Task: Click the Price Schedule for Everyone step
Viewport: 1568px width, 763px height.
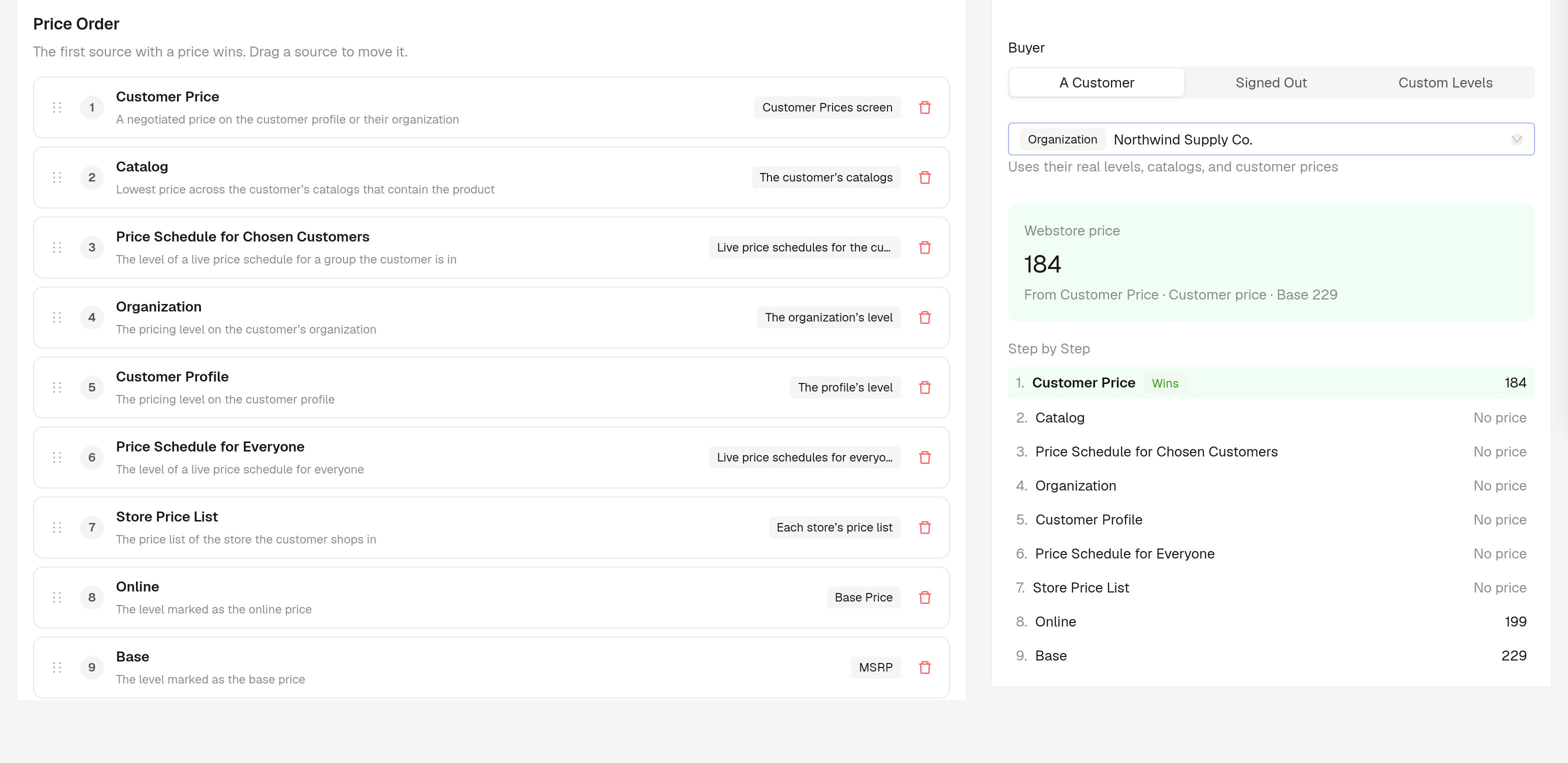Action: (1271, 553)
